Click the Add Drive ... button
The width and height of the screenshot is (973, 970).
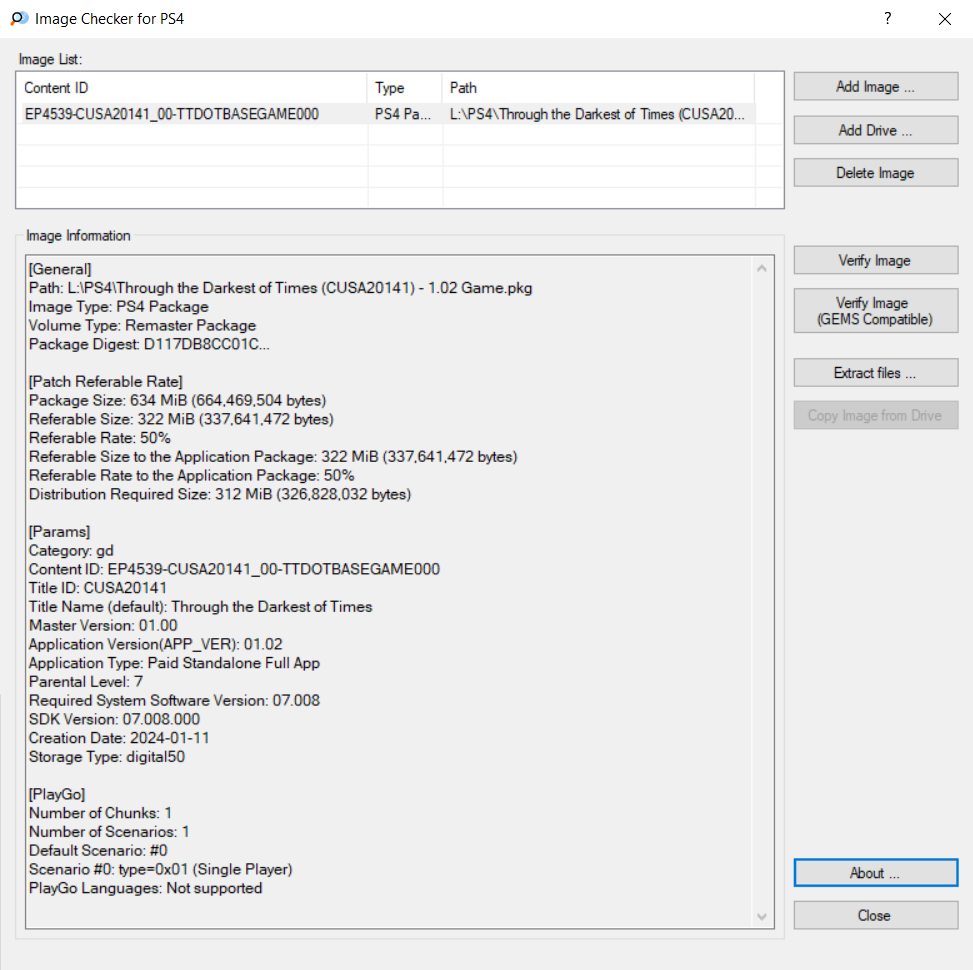pos(876,130)
